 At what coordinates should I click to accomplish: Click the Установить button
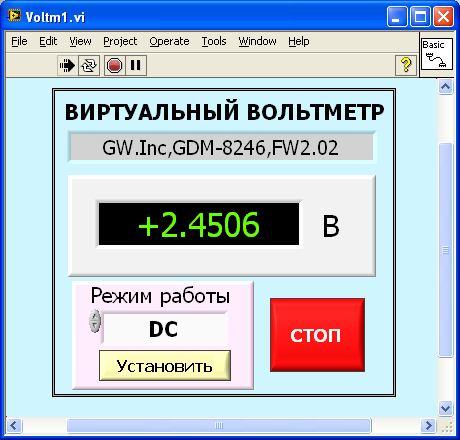point(165,366)
